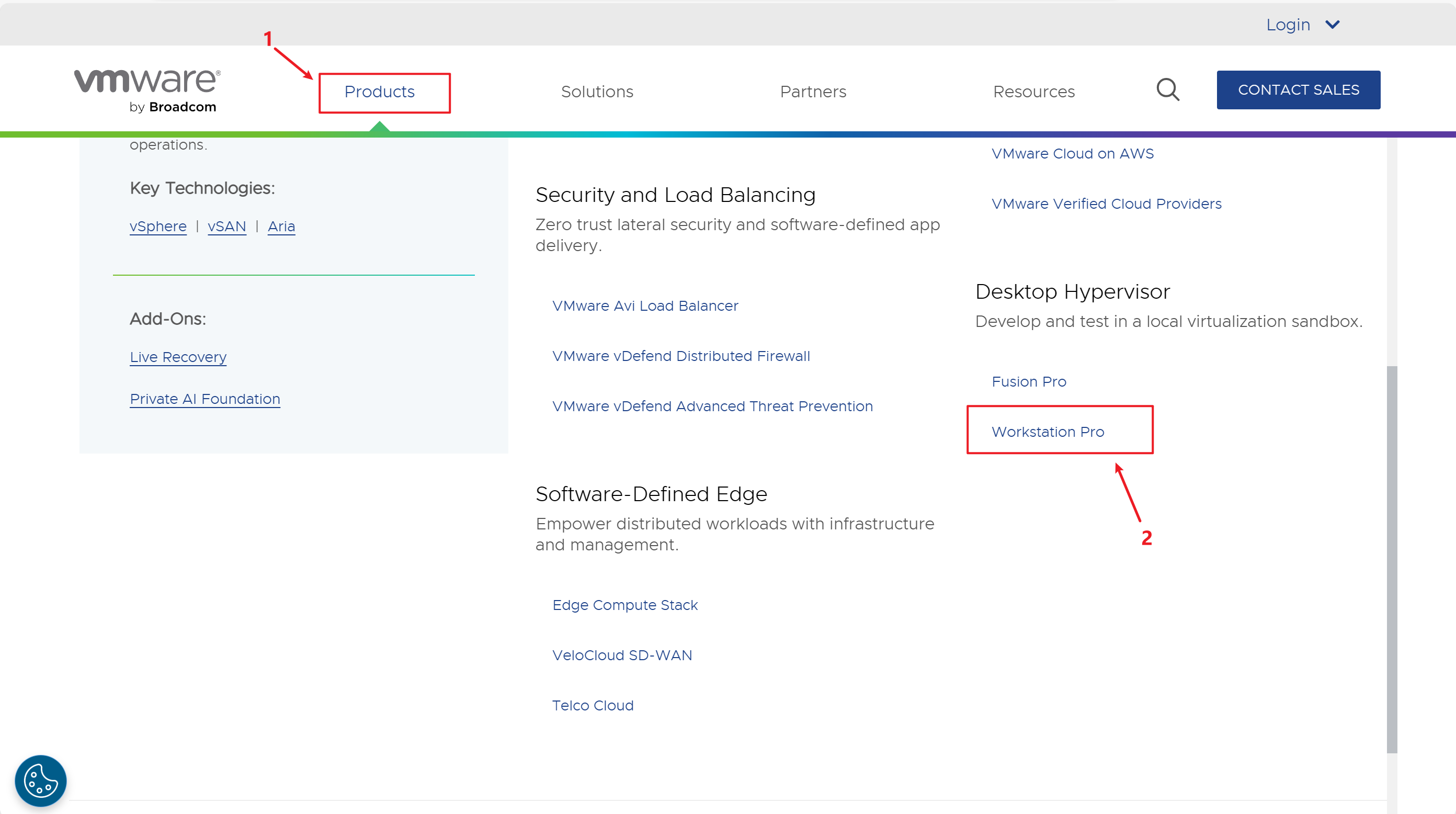Screen dimensions: 1456x814
Task: Click the Security and Load Balancing heading
Action: click(x=675, y=195)
